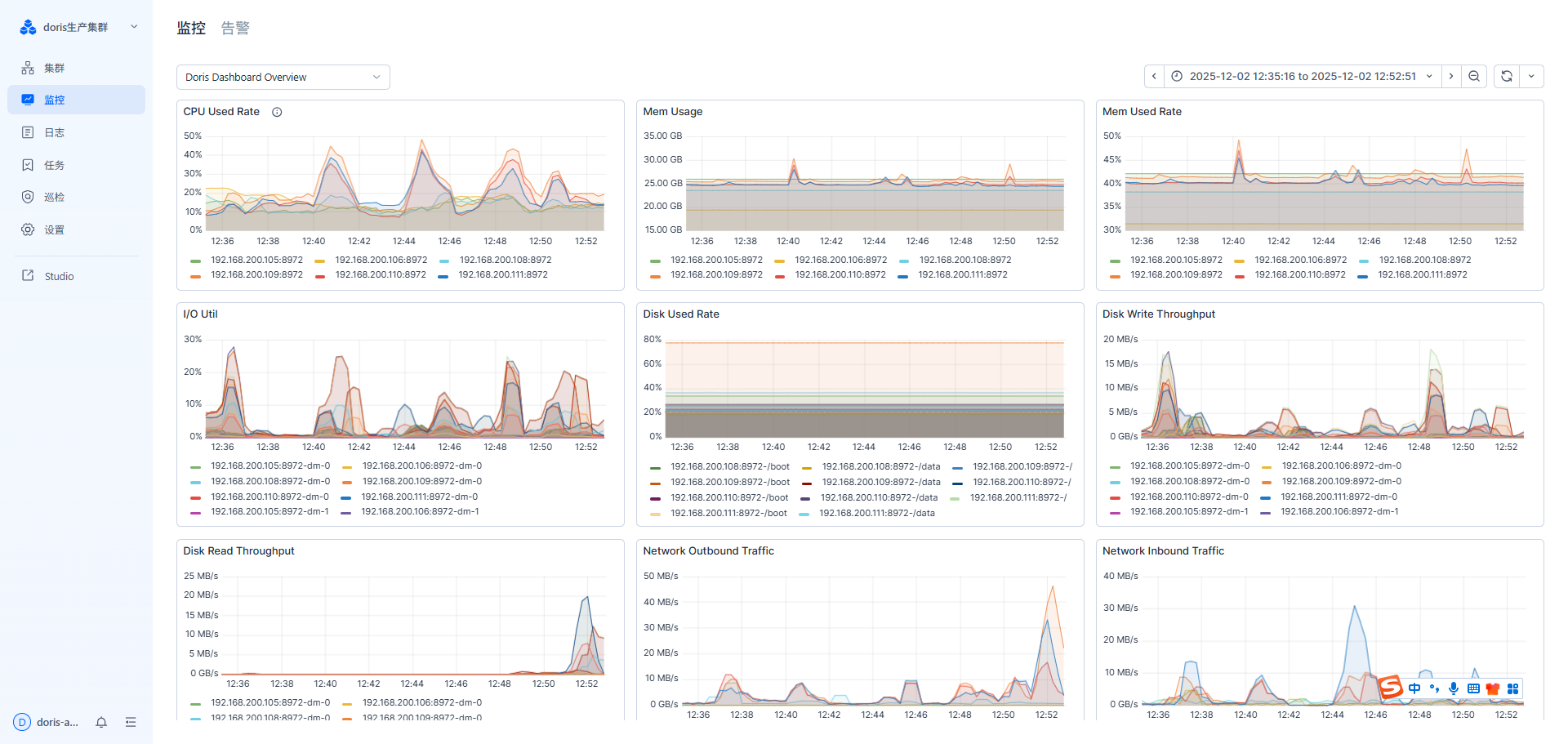Click the 日志 logs icon in sidebar
1568x744 pixels.
pos(28,132)
